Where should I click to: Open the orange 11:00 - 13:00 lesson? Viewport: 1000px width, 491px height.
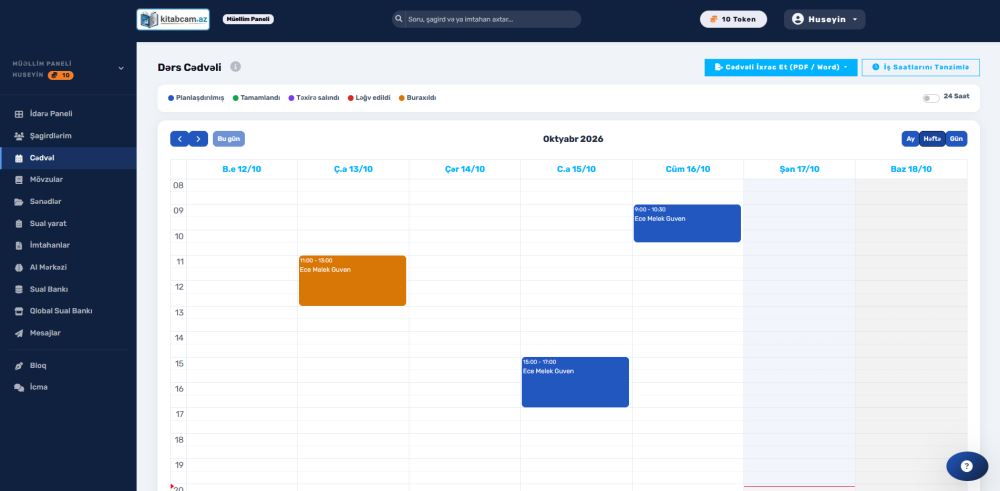[353, 281]
